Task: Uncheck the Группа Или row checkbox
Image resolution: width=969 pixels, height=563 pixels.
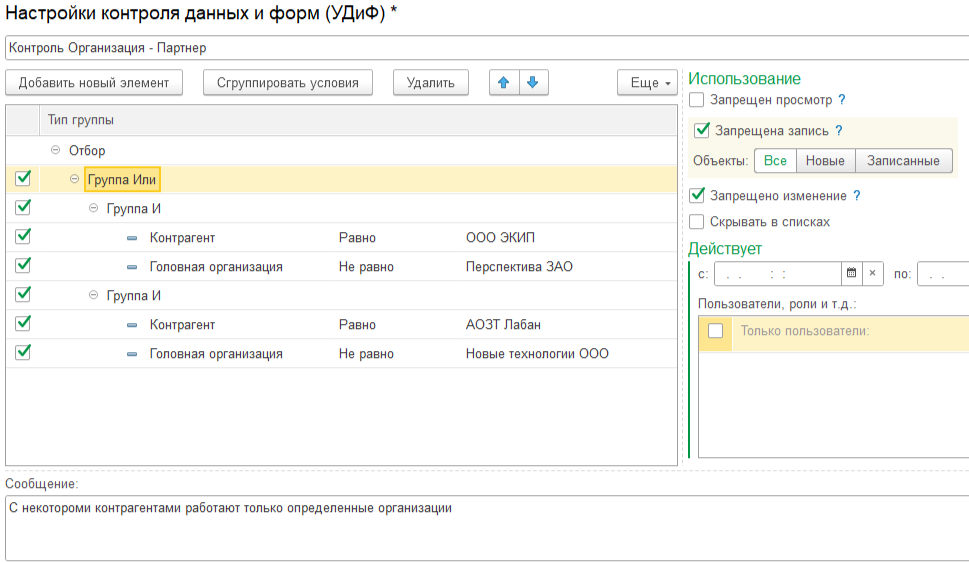Action: click(x=23, y=179)
